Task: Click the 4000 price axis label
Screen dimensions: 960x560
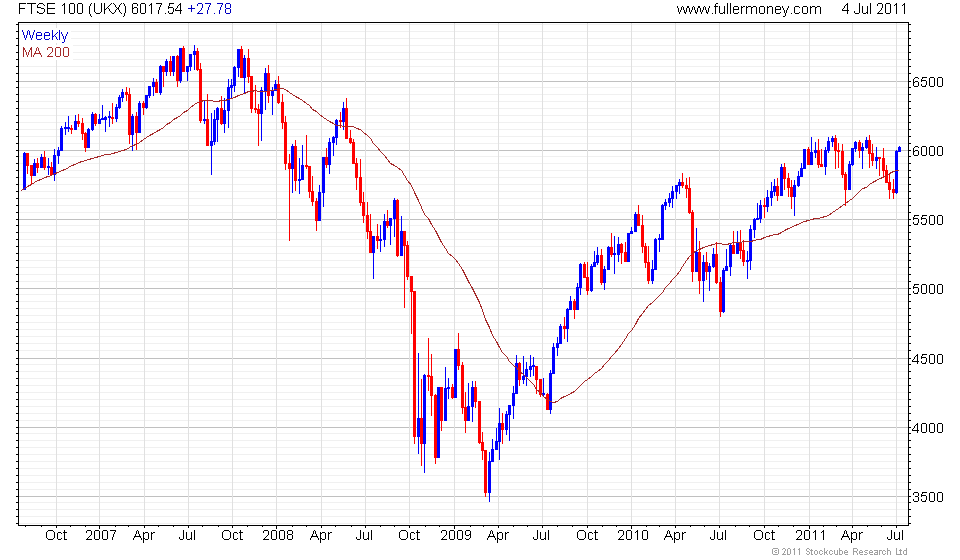Action: point(928,428)
